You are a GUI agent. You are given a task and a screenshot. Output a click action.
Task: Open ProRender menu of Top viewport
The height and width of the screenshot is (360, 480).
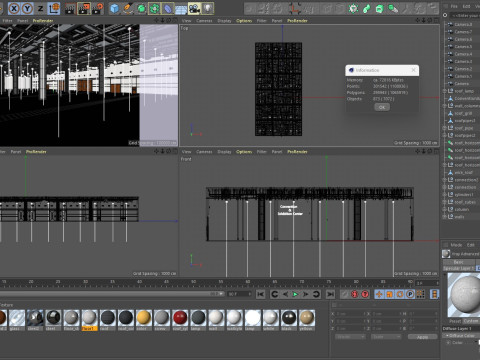pyautogui.click(x=297, y=21)
